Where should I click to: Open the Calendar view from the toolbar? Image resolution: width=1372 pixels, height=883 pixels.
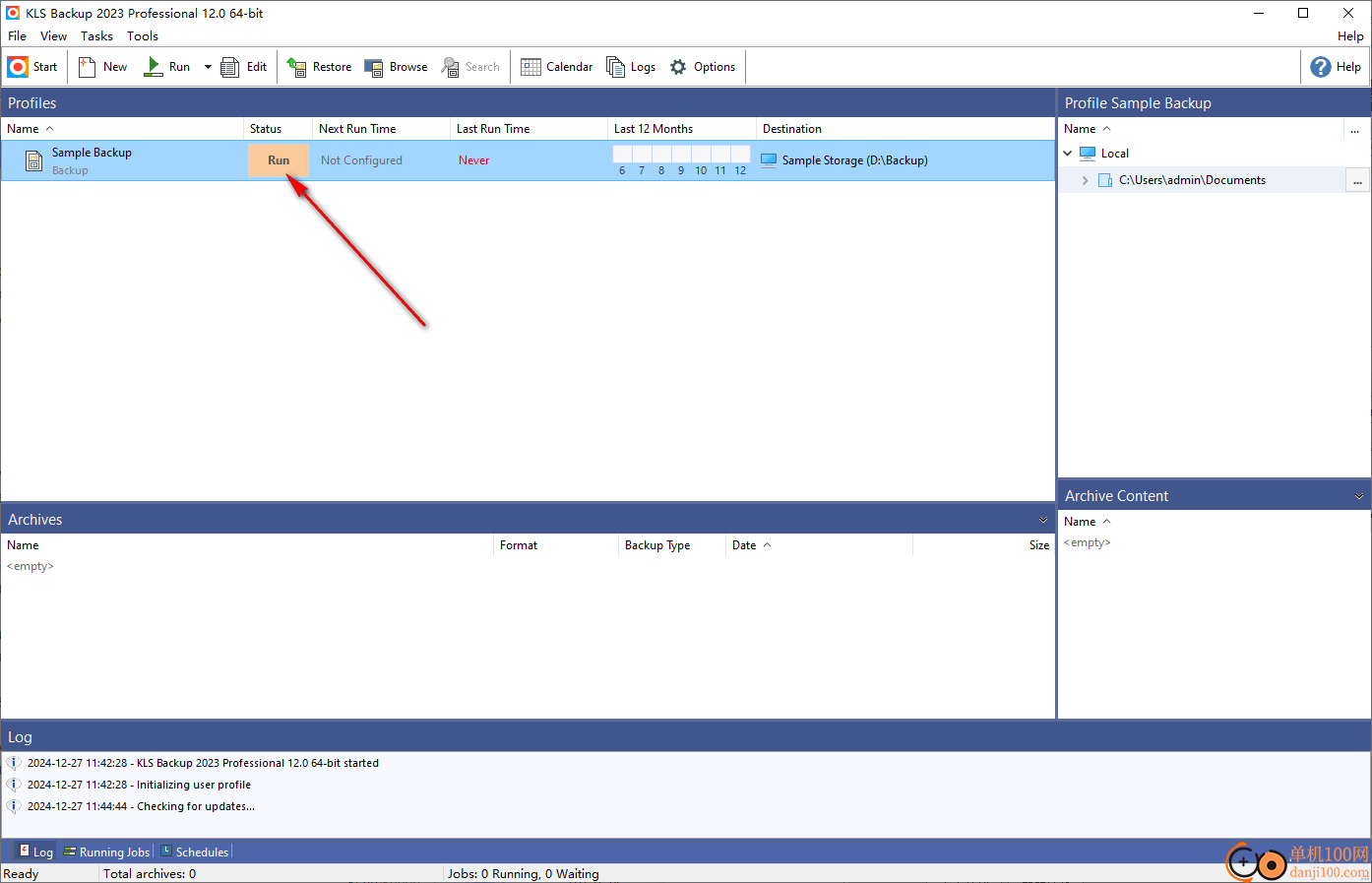click(x=557, y=67)
